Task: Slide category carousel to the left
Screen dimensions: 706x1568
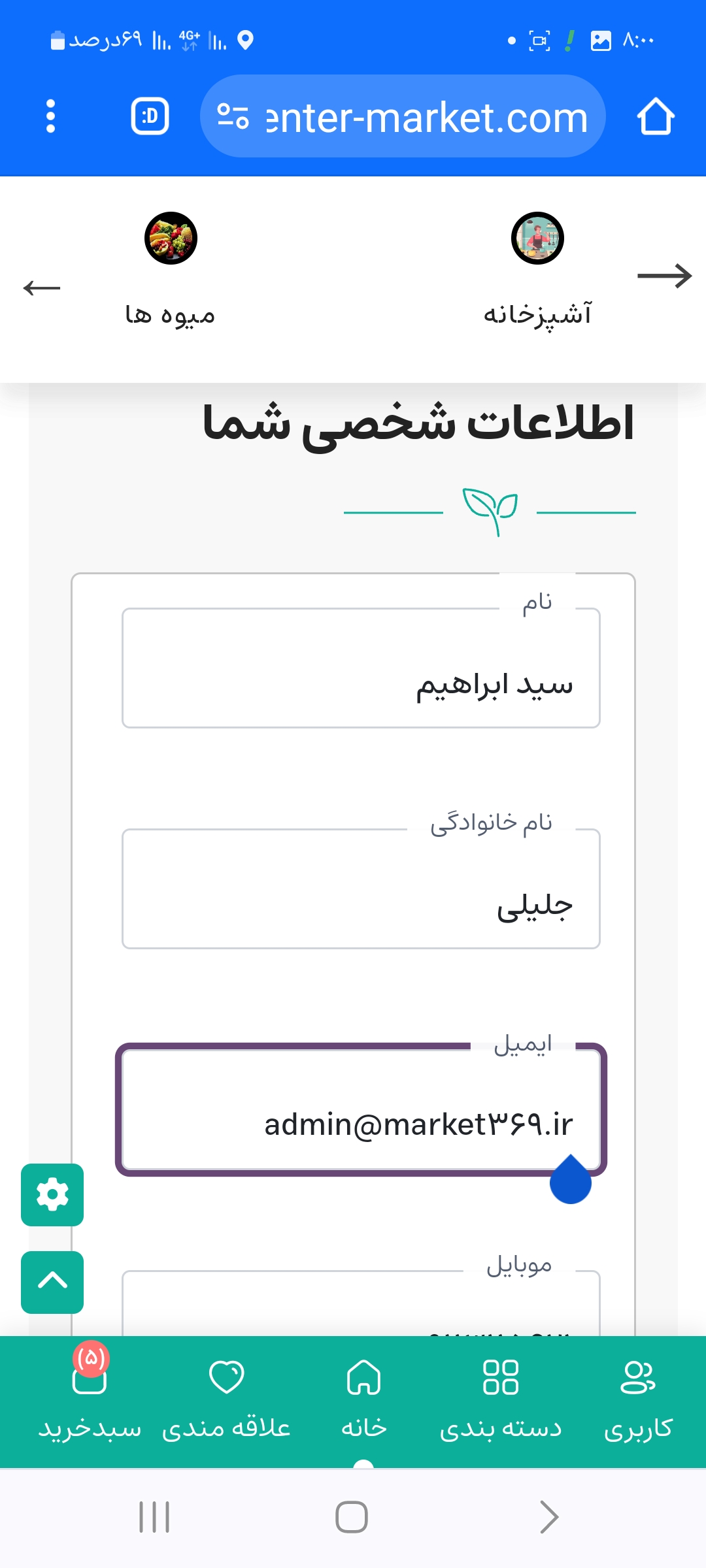Action: click(42, 287)
